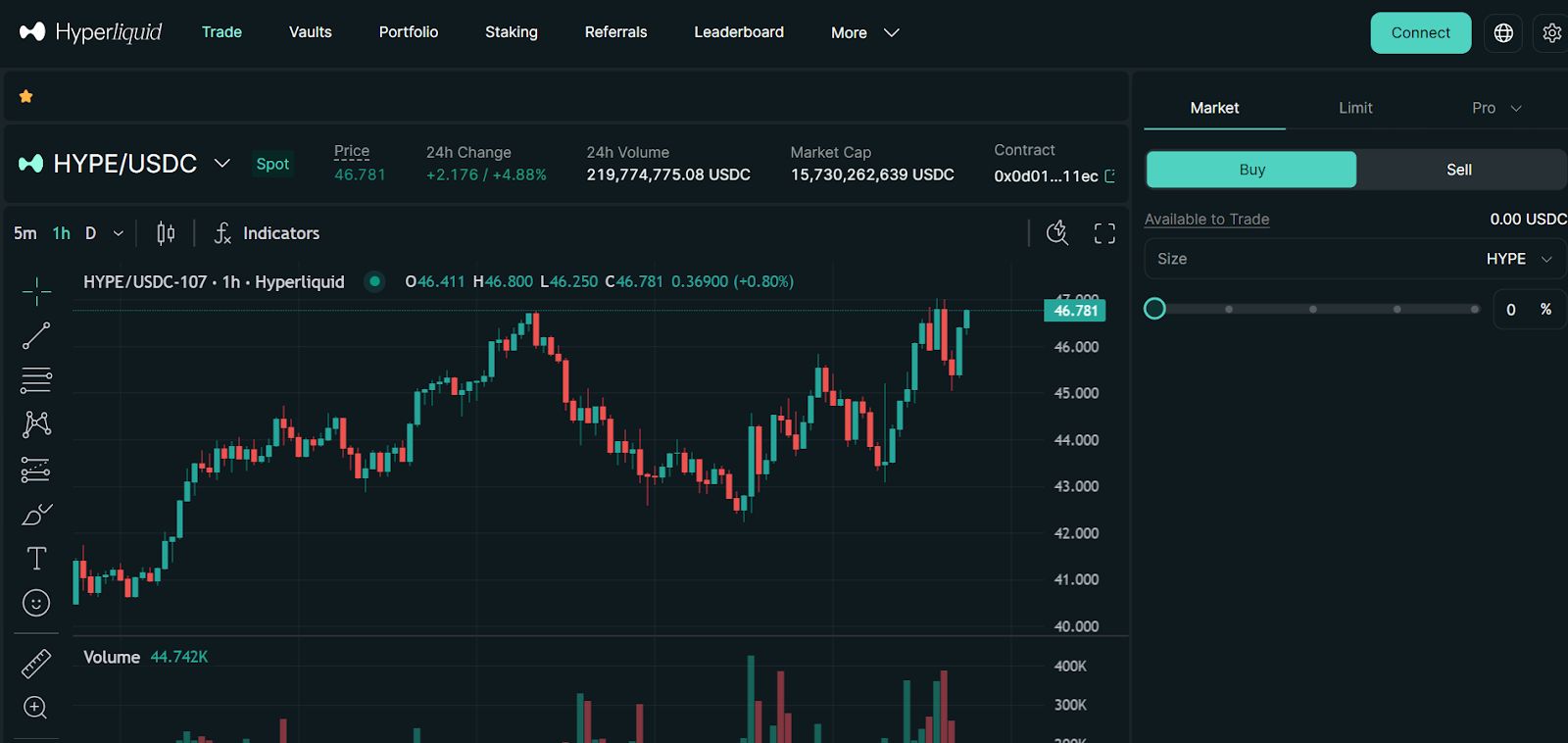
Task: Open the Leaderboard nav item
Action: (739, 32)
